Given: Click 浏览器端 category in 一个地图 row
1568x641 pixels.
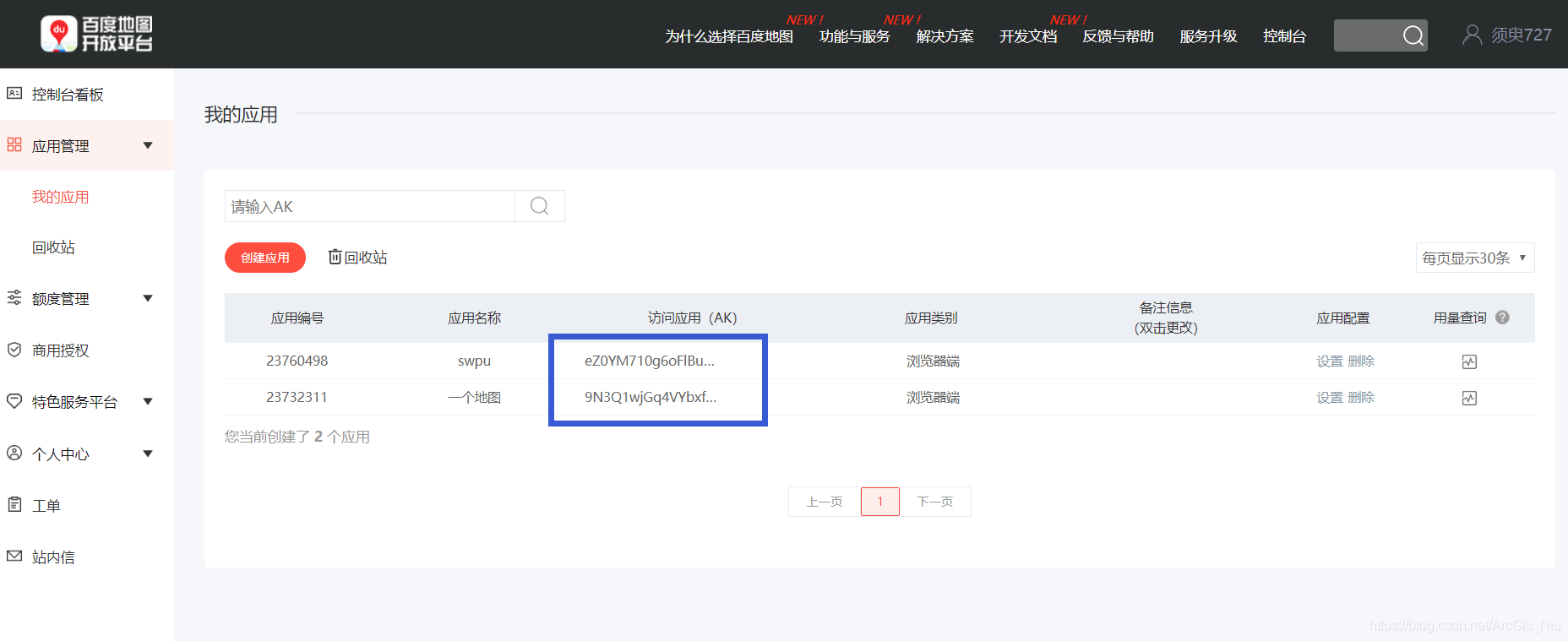Looking at the screenshot, I should coord(933,398).
